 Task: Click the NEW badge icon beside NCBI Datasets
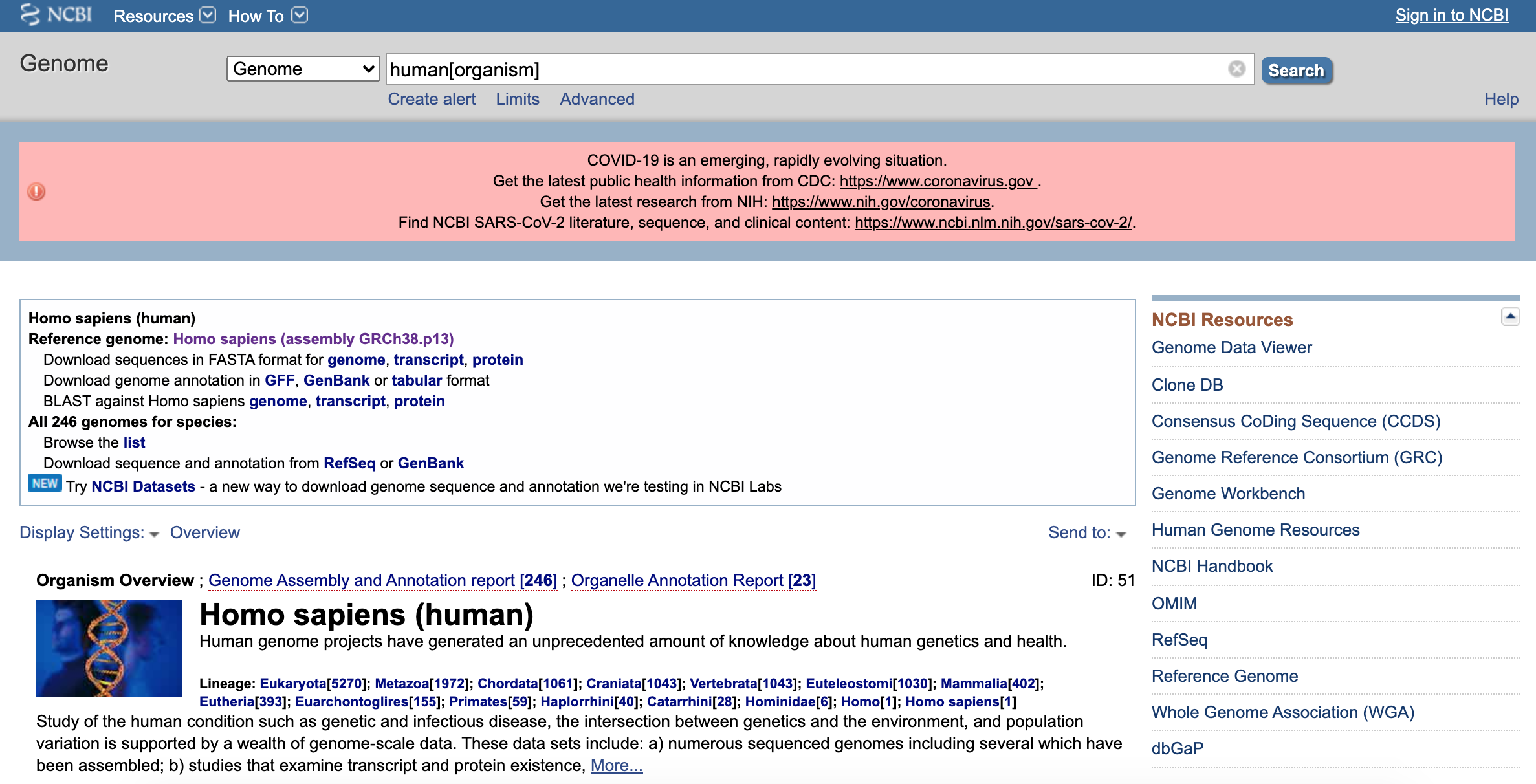45,483
